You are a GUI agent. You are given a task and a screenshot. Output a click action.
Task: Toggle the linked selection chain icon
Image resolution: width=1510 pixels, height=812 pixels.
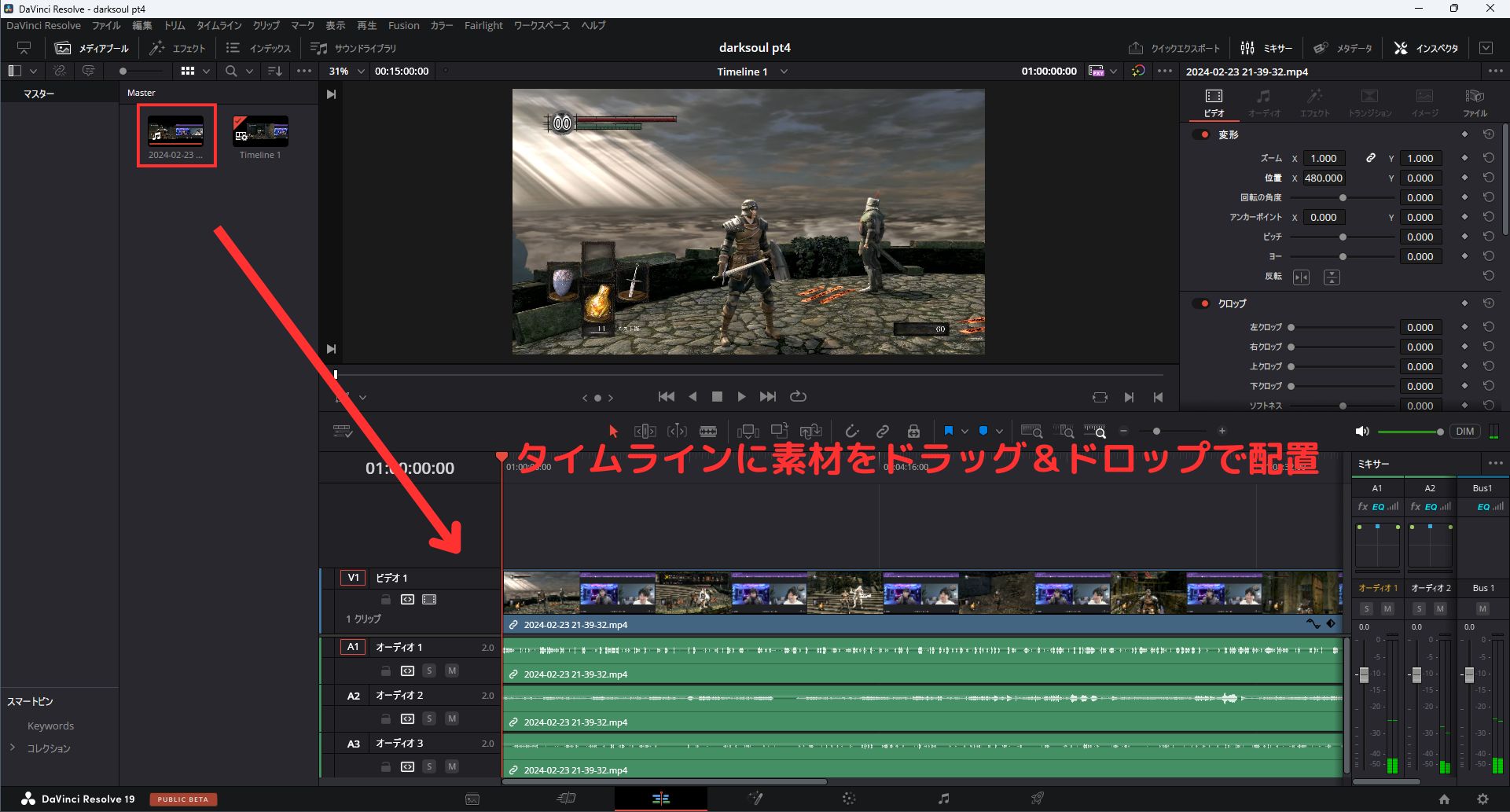coord(882,431)
